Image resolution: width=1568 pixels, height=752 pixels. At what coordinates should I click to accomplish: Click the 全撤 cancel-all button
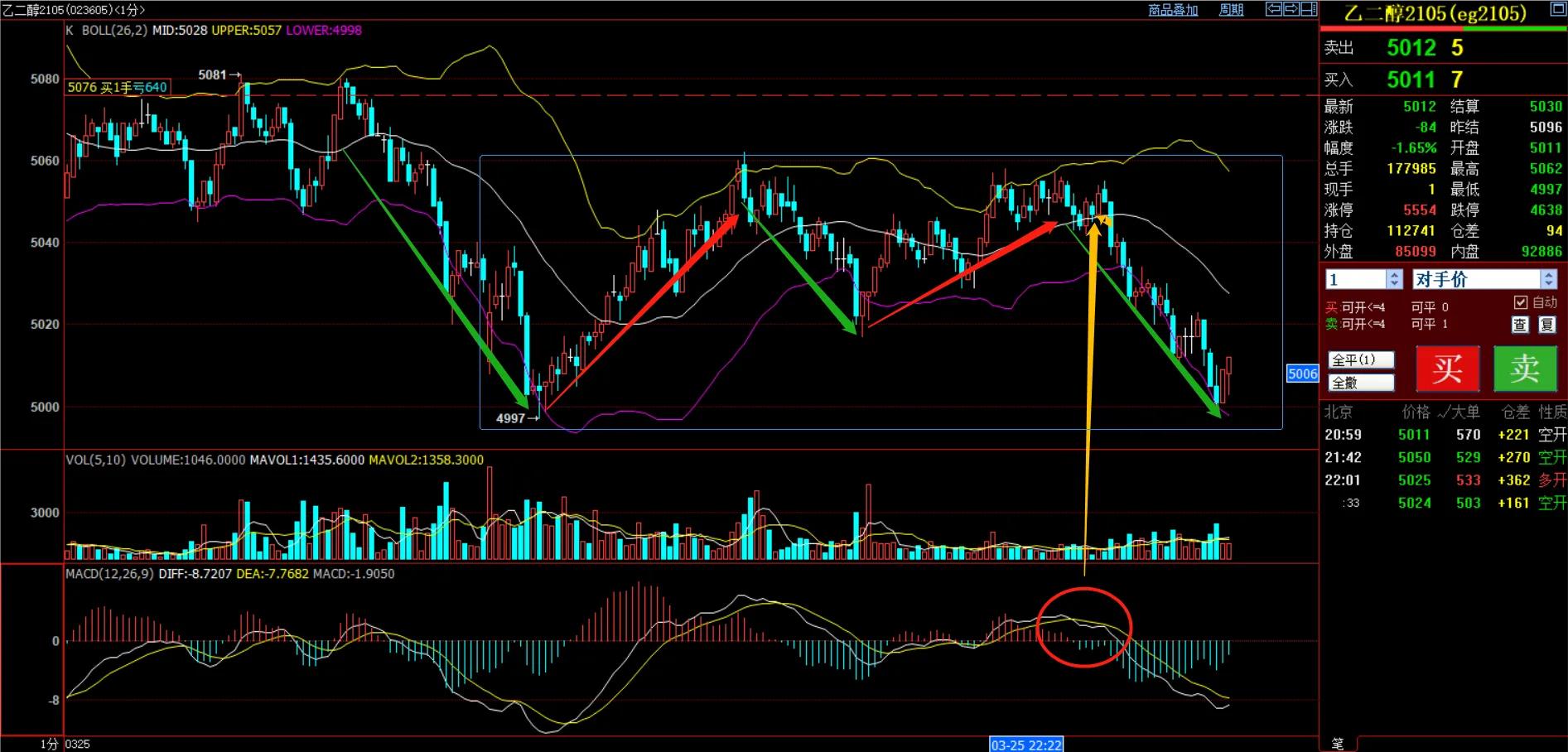pos(1361,383)
